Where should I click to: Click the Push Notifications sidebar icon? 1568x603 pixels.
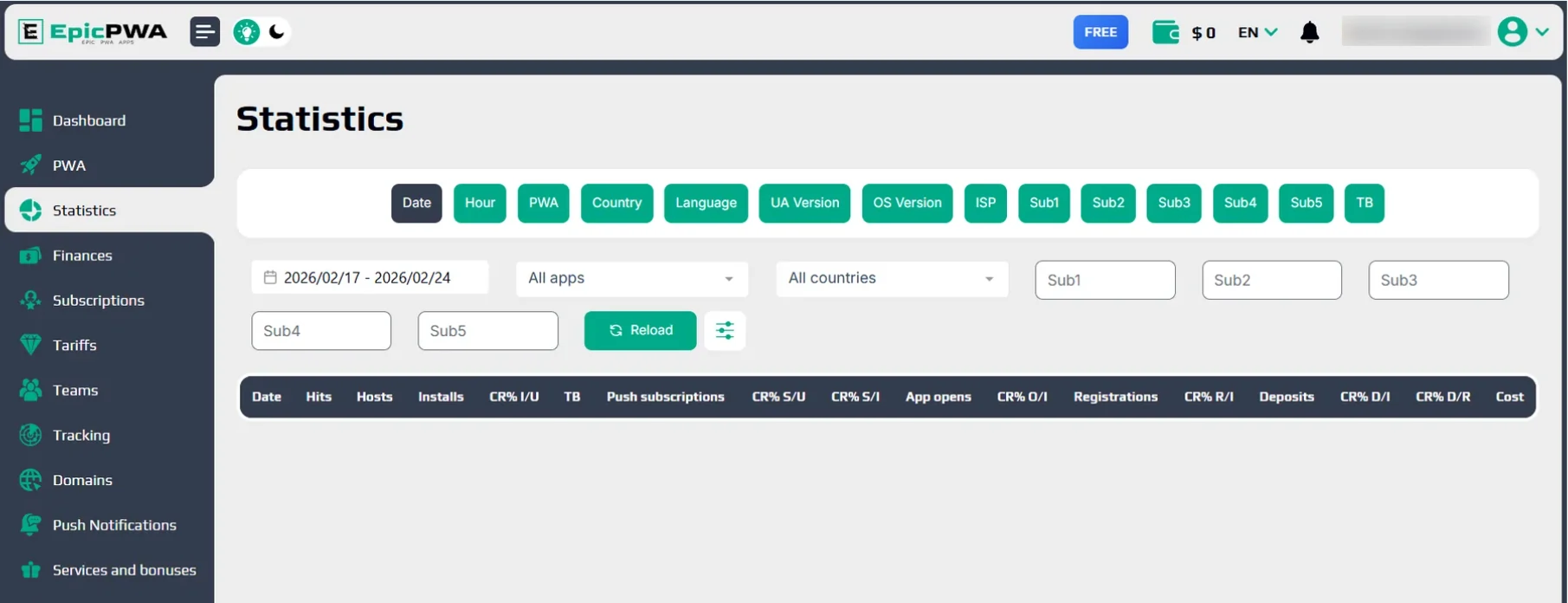click(30, 524)
